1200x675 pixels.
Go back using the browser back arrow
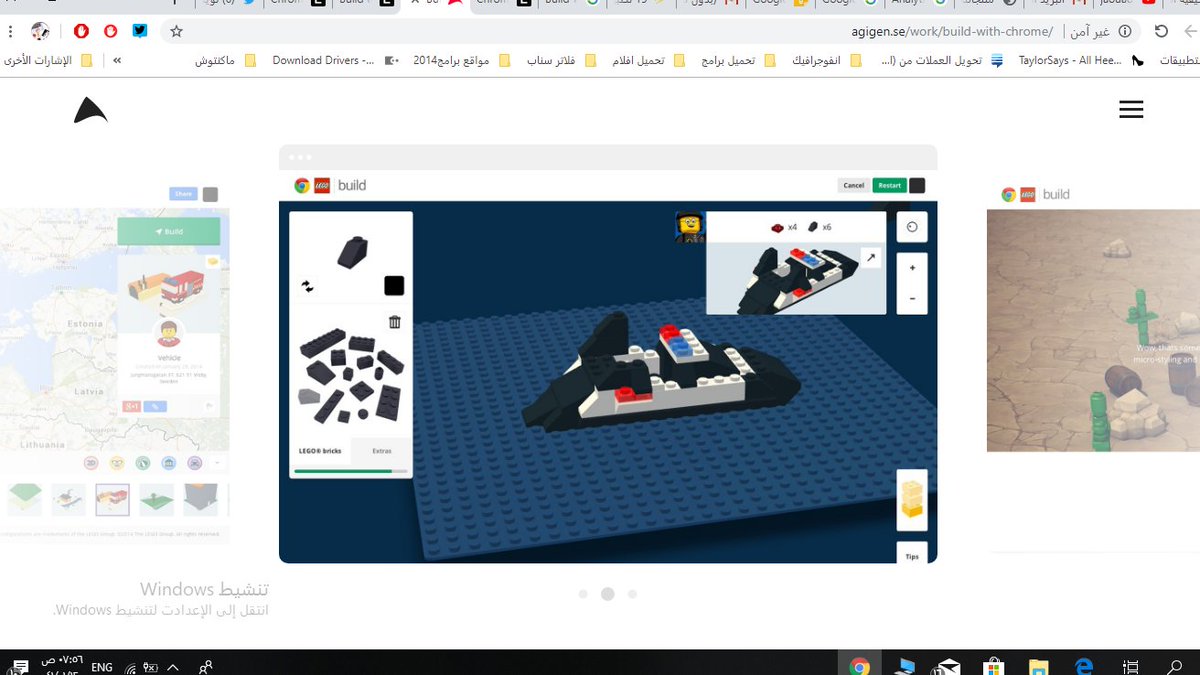(1190, 31)
